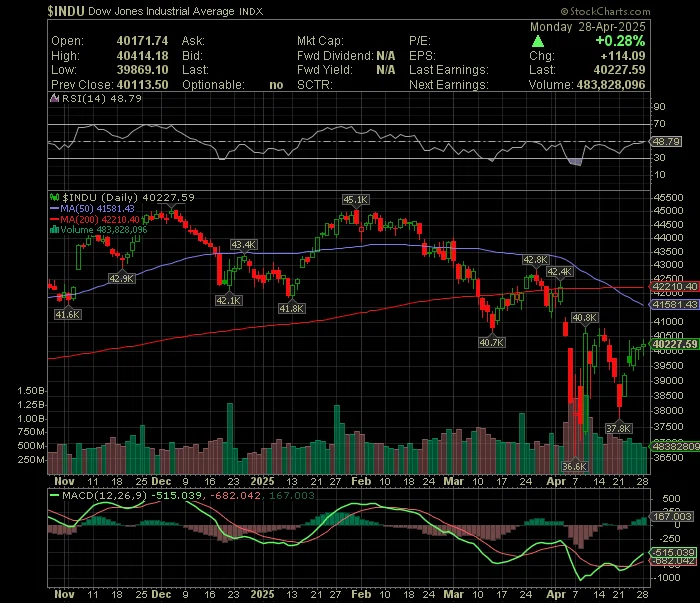700x603 pixels.
Task: Click the 45.1K peak price annotation
Action: tap(355, 200)
